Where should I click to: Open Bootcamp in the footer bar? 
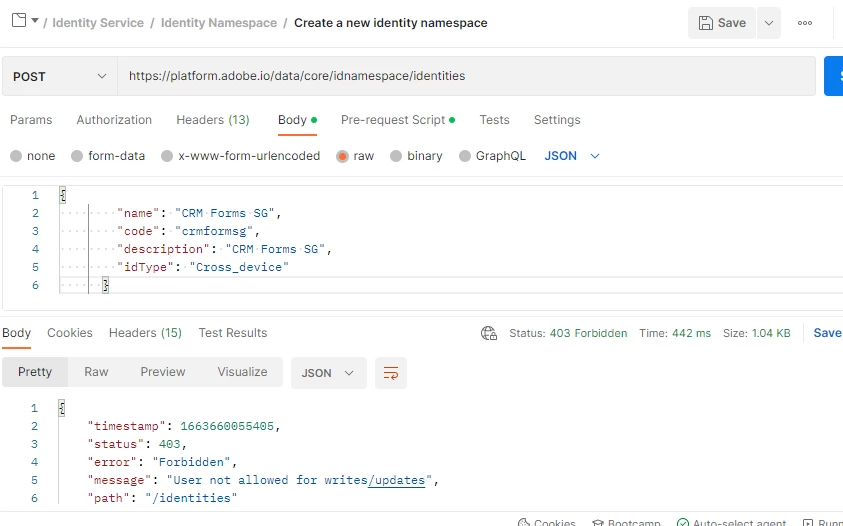[625, 522]
